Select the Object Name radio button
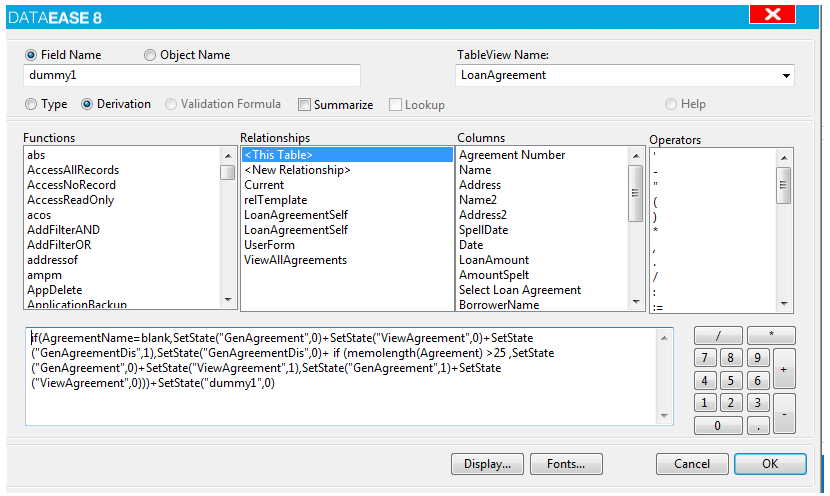Image resolution: width=830 pixels, height=496 pixels. (150, 55)
